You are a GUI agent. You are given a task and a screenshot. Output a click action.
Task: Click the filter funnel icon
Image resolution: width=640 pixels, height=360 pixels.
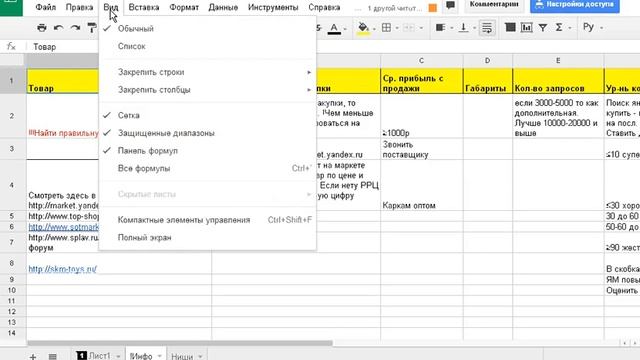[543, 28]
